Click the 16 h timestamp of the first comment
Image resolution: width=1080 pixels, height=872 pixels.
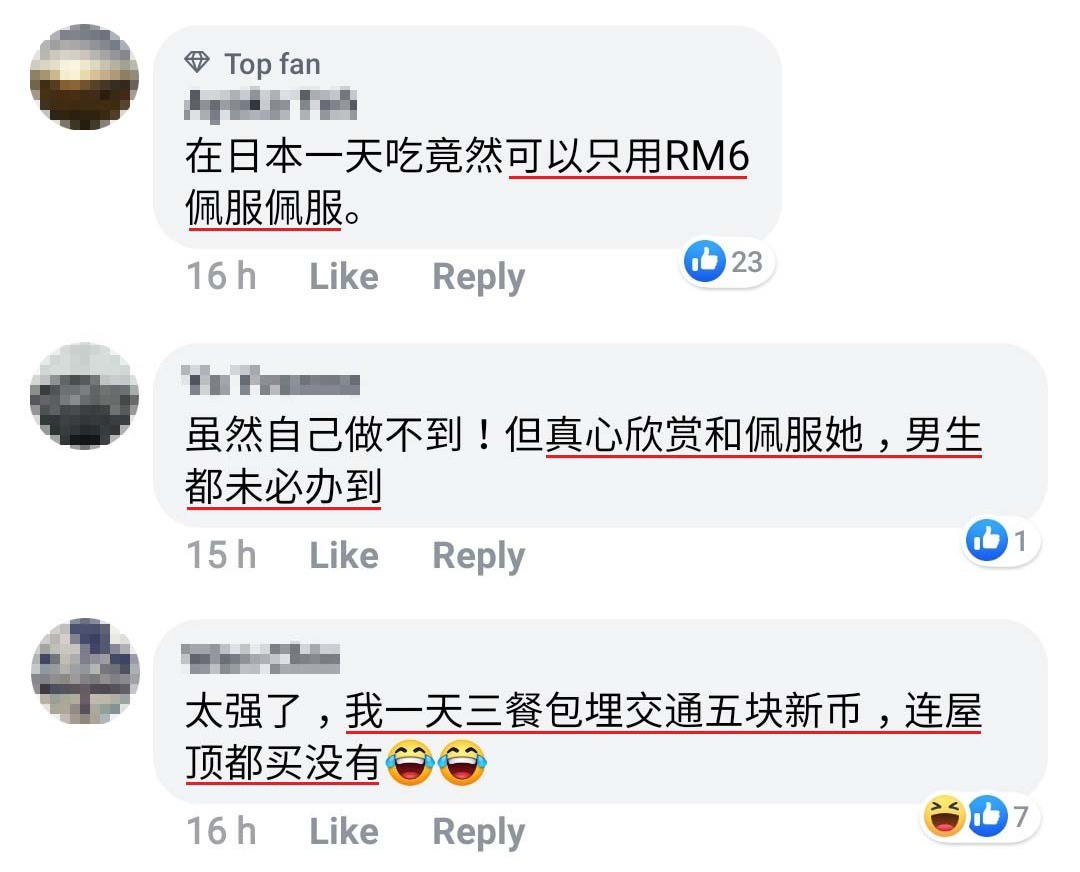221,277
